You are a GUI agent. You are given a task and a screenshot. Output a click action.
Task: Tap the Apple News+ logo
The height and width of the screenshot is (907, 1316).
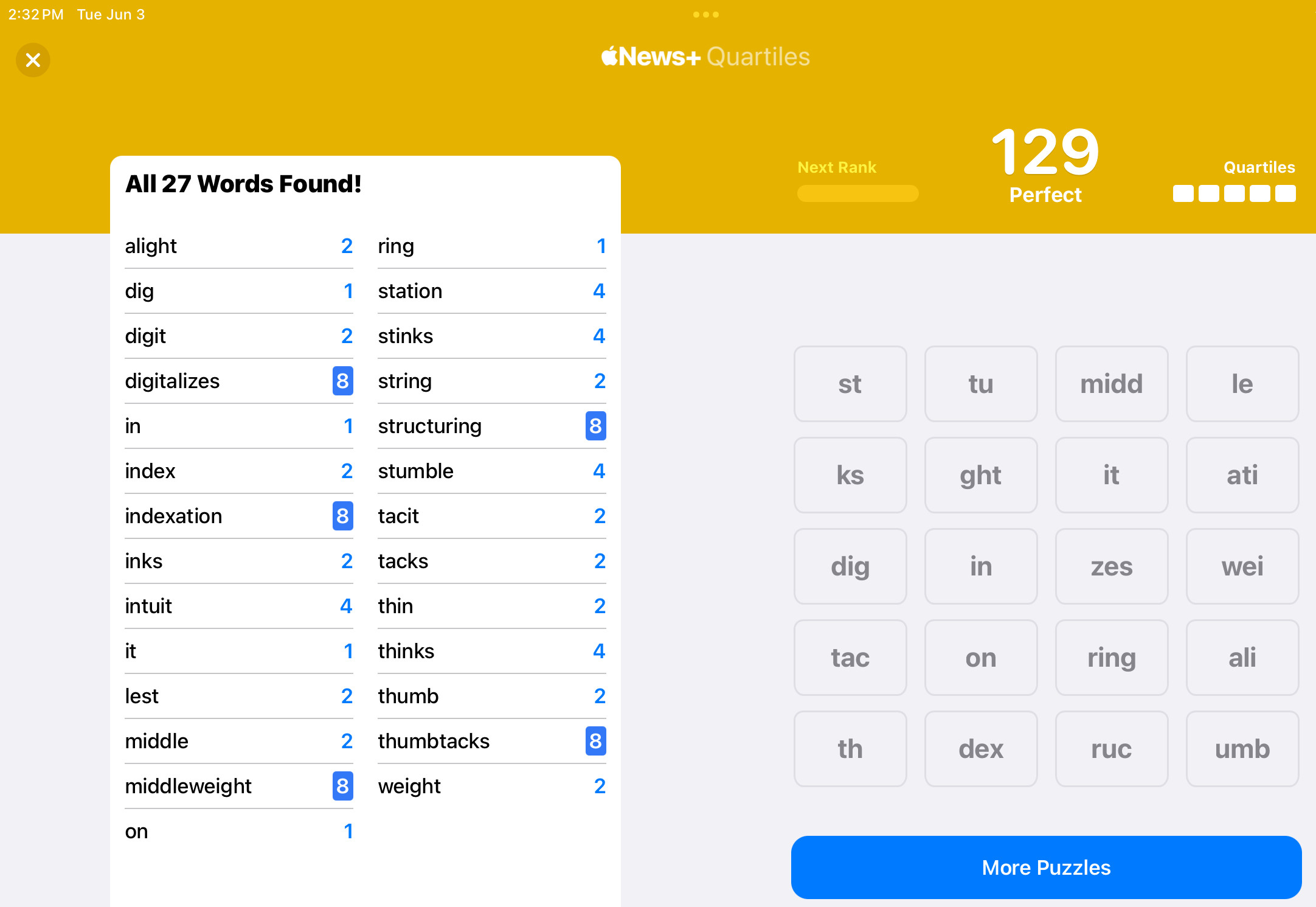coord(651,57)
